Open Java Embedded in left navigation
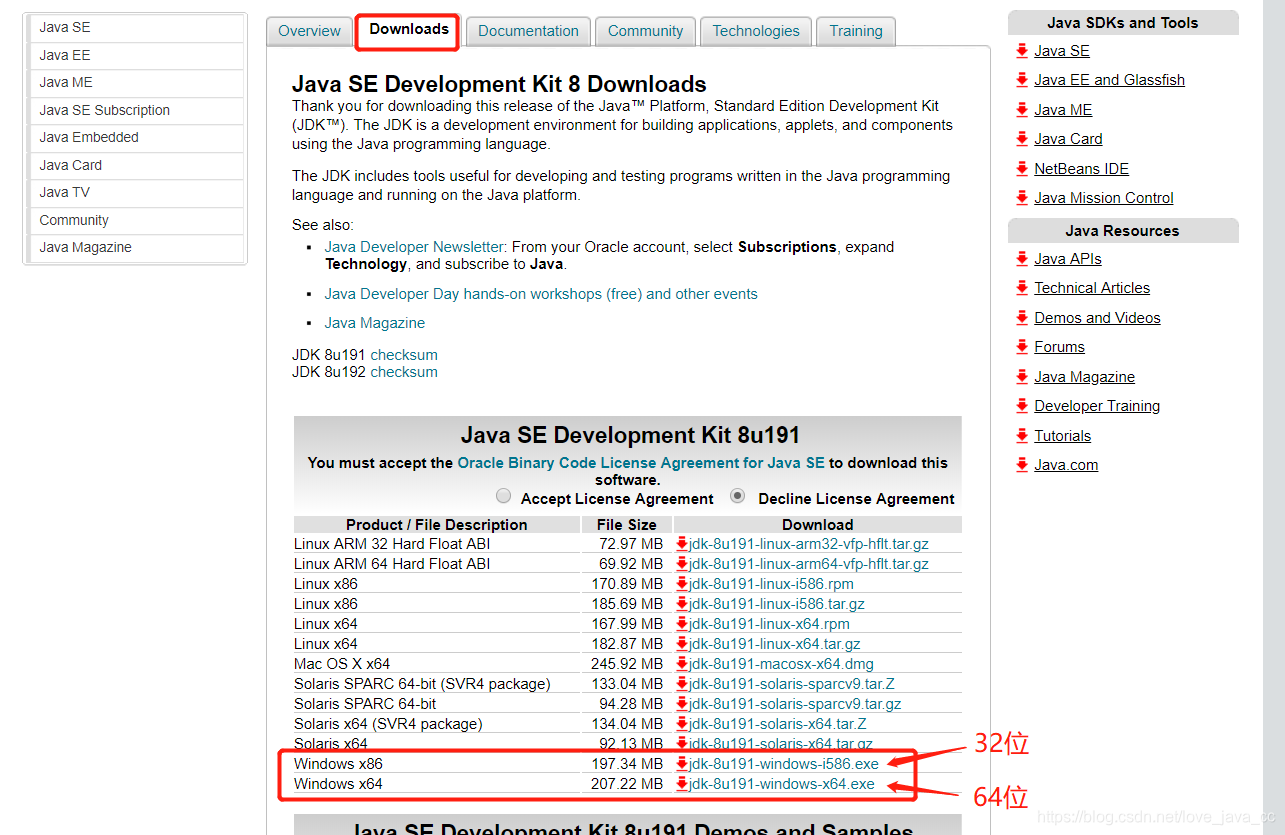This screenshot has height=835, width=1285. (x=136, y=138)
